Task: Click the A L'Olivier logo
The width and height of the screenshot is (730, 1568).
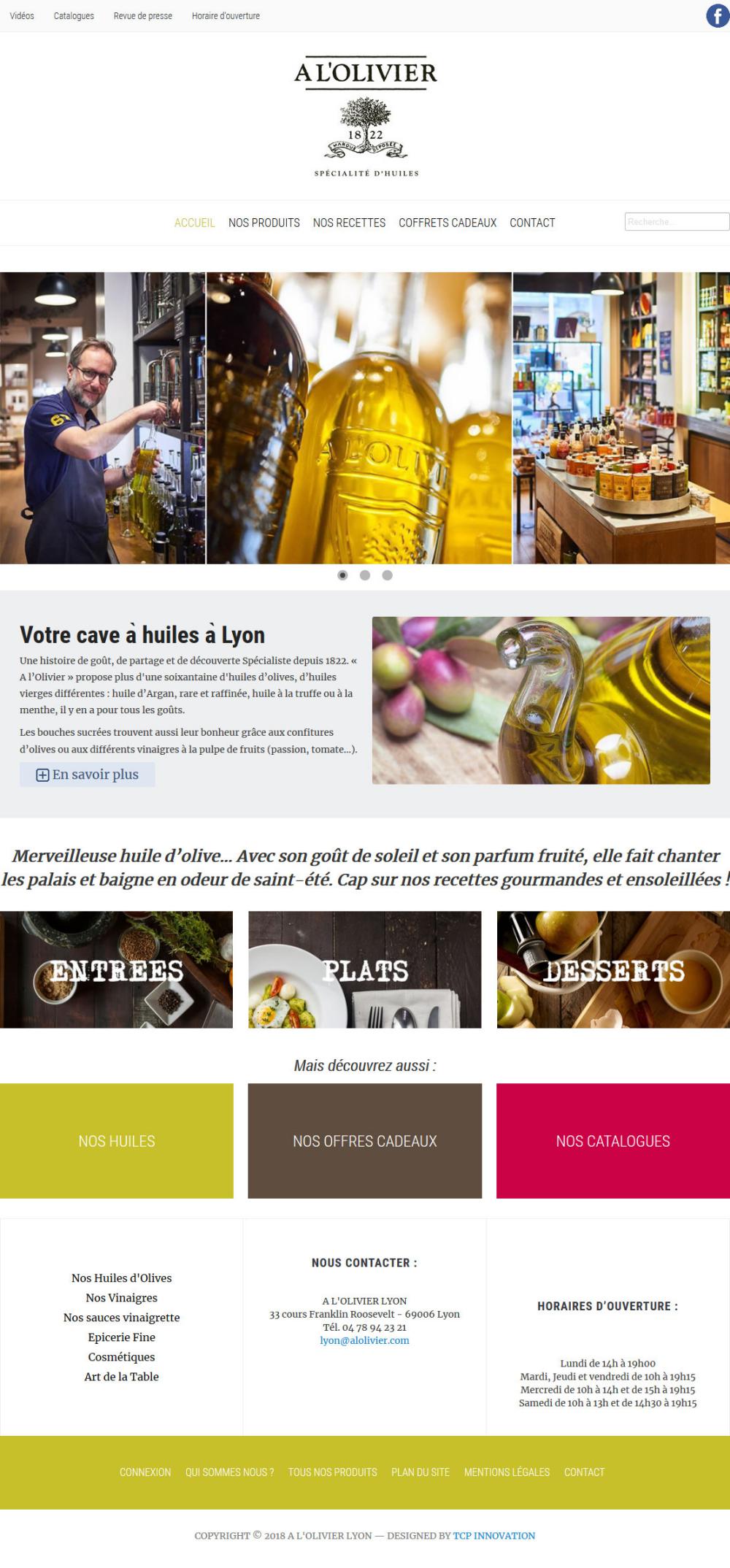Action: coord(366,117)
